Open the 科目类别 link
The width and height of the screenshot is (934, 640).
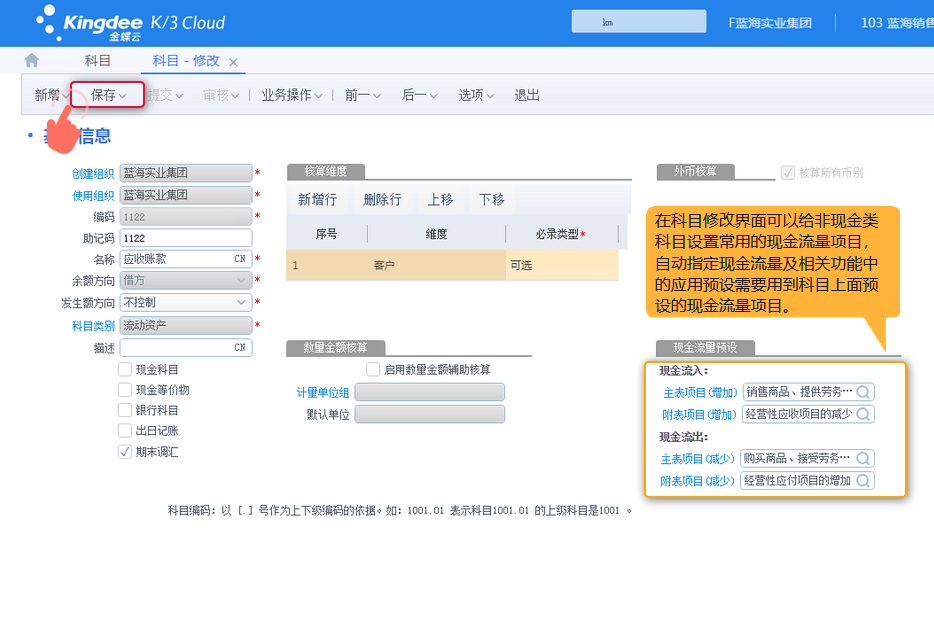[93, 326]
